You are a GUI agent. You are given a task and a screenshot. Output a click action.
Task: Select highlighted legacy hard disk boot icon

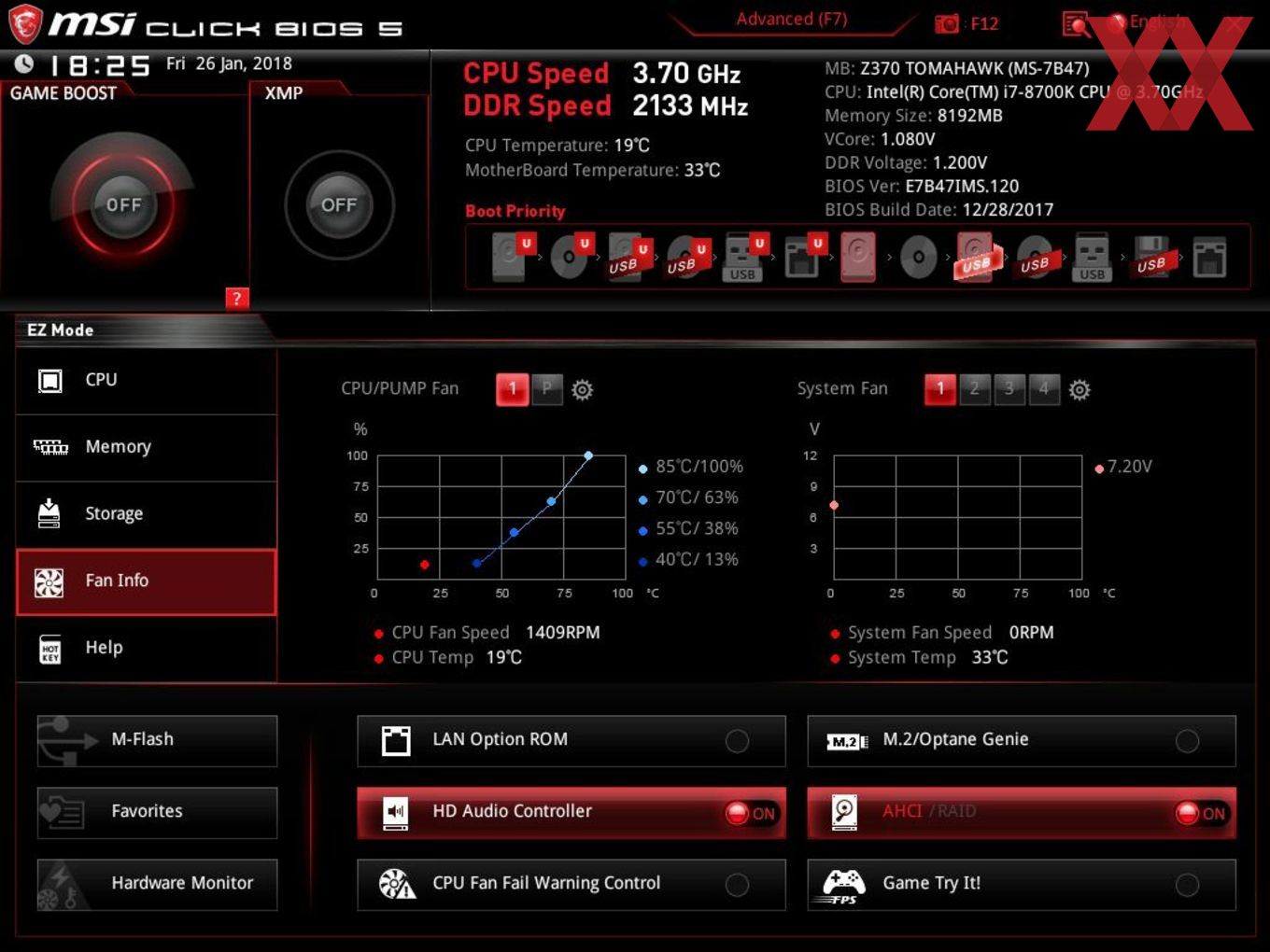coord(858,257)
